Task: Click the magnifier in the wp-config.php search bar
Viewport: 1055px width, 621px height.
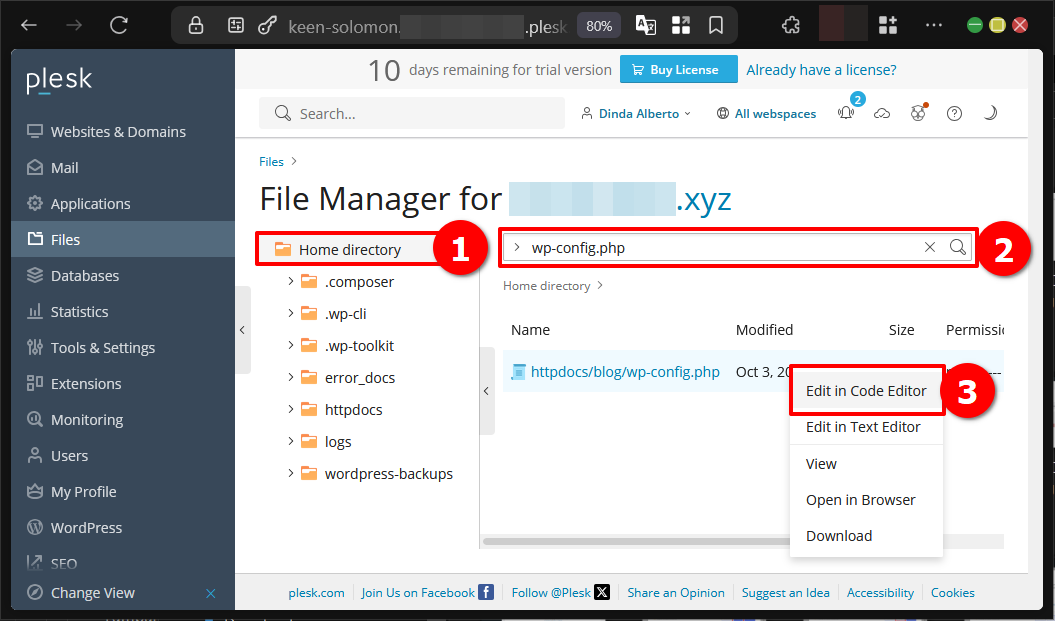Action: click(x=957, y=246)
